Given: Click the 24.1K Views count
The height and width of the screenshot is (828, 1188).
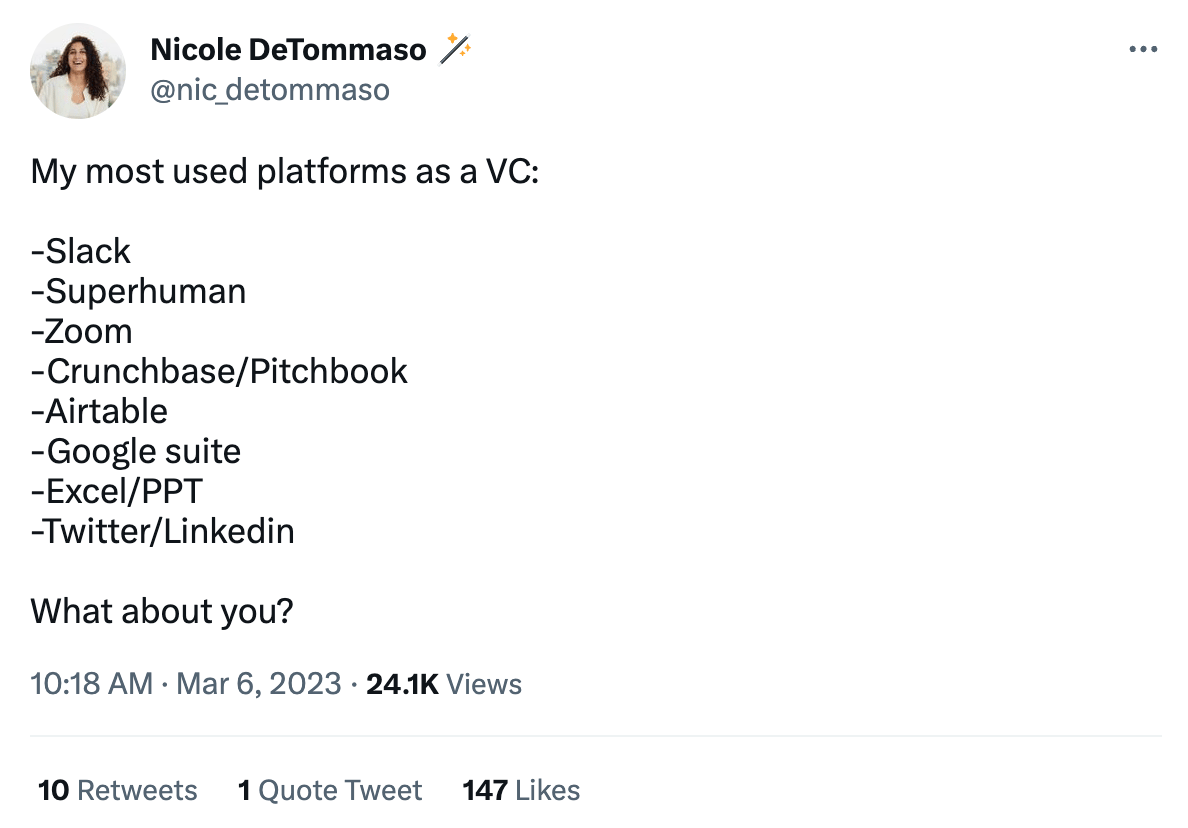Looking at the screenshot, I should coord(444,683).
